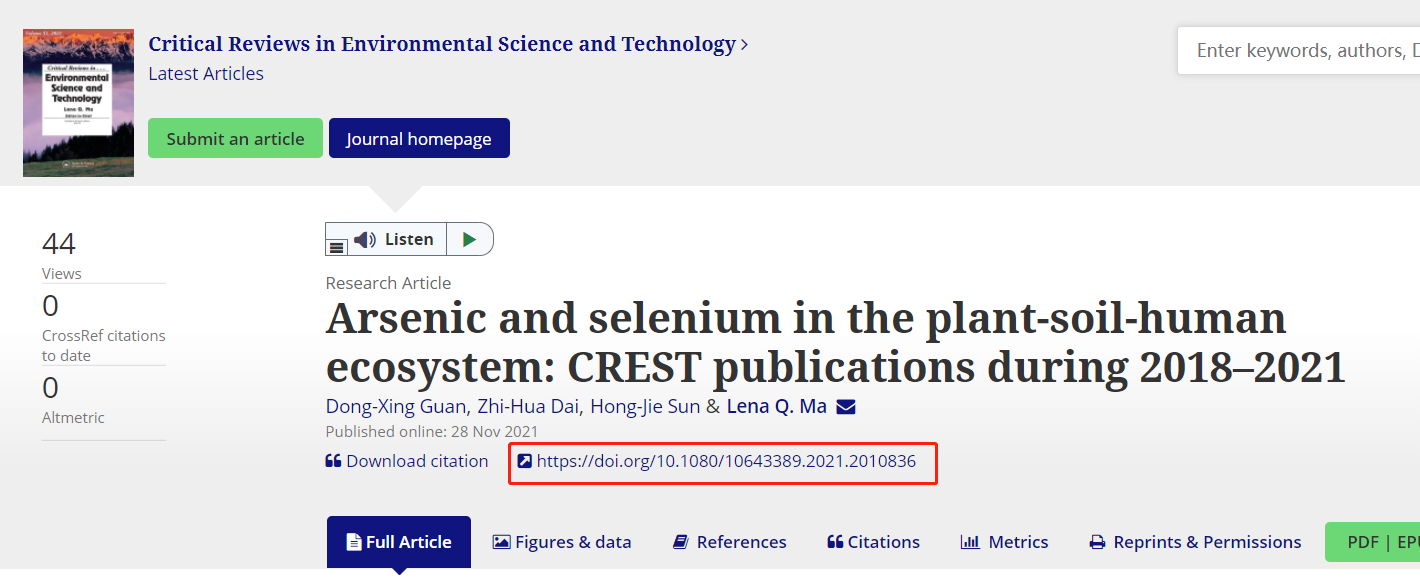This screenshot has height=587, width=1420.
Task: Open author Dong-Xing Guan's profile
Action: [396, 407]
